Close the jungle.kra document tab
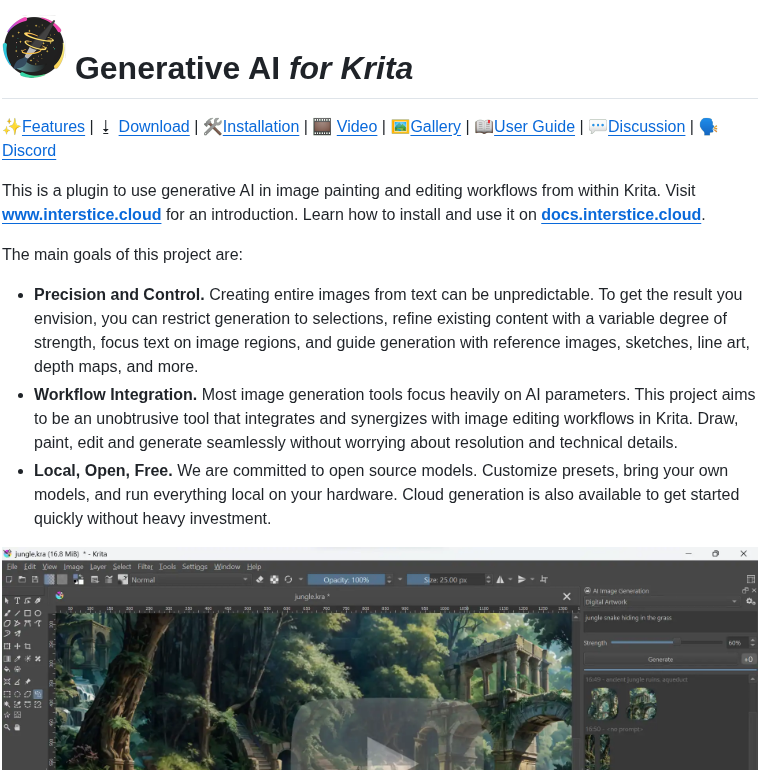758x770 pixels. point(567,596)
